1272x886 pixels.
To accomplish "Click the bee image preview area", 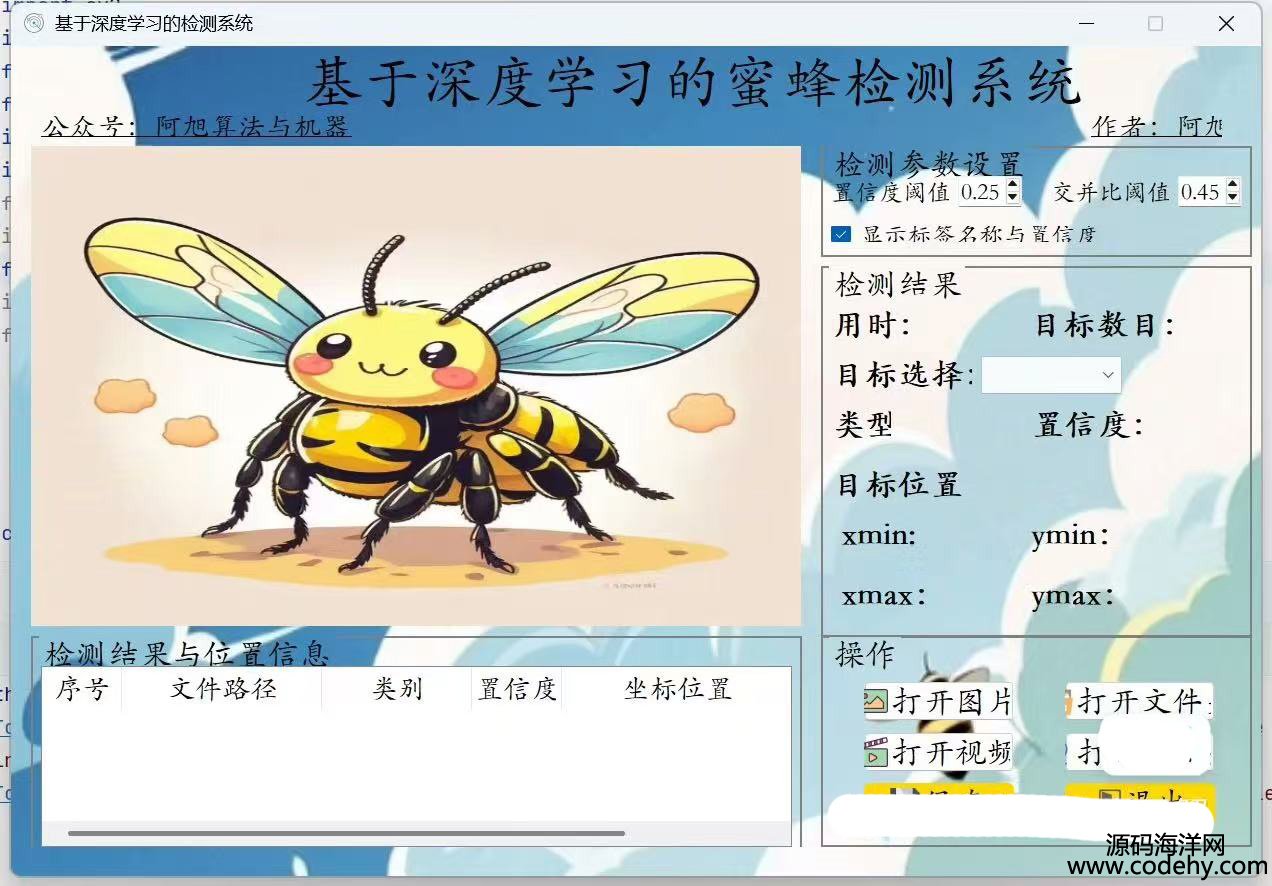I will click(x=416, y=386).
